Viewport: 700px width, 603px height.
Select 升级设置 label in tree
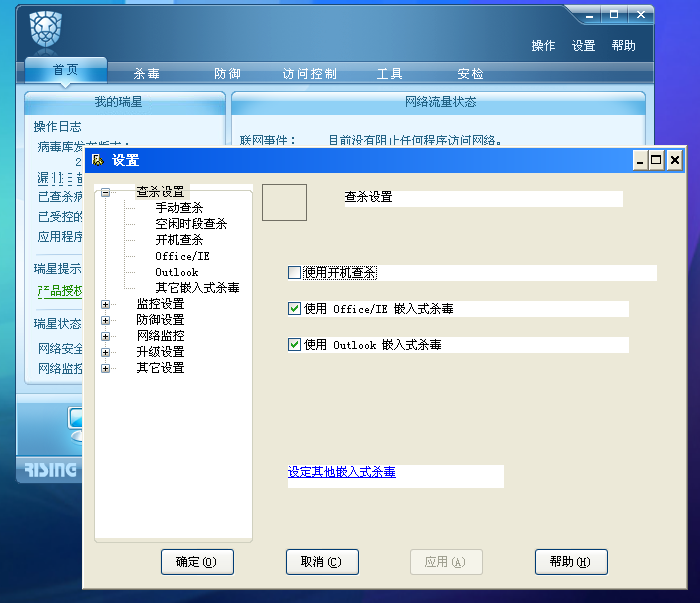tap(160, 352)
